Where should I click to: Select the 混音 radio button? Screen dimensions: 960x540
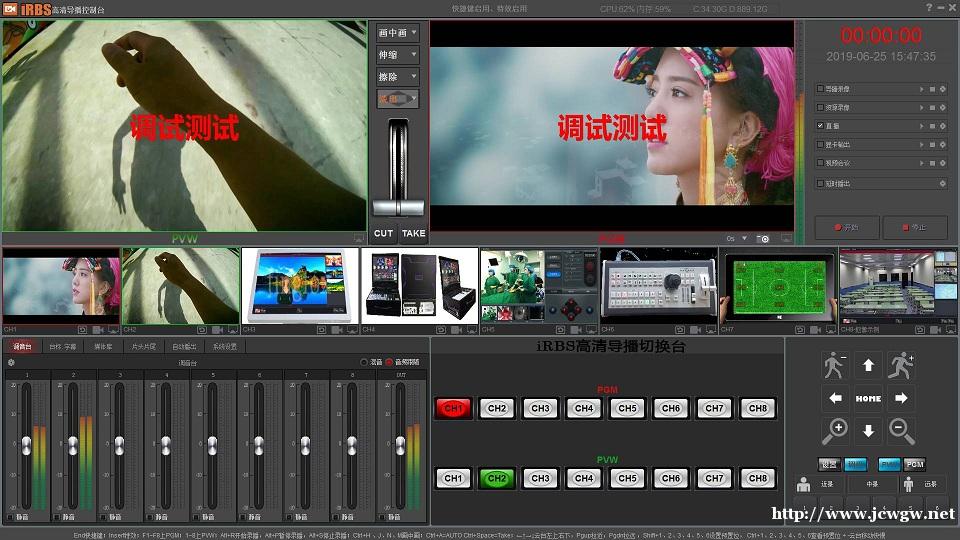[364, 362]
